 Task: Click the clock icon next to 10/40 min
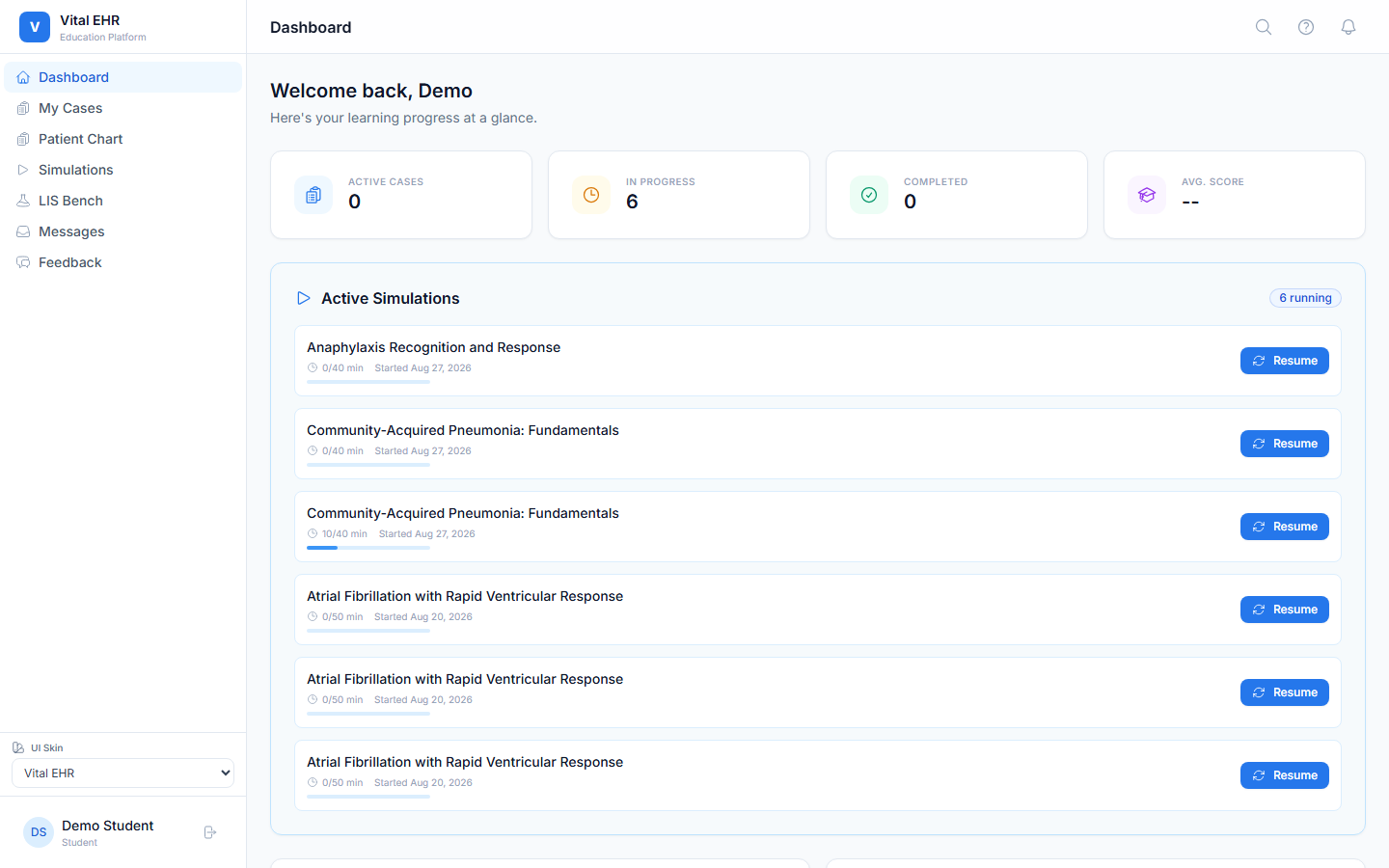pos(313,533)
